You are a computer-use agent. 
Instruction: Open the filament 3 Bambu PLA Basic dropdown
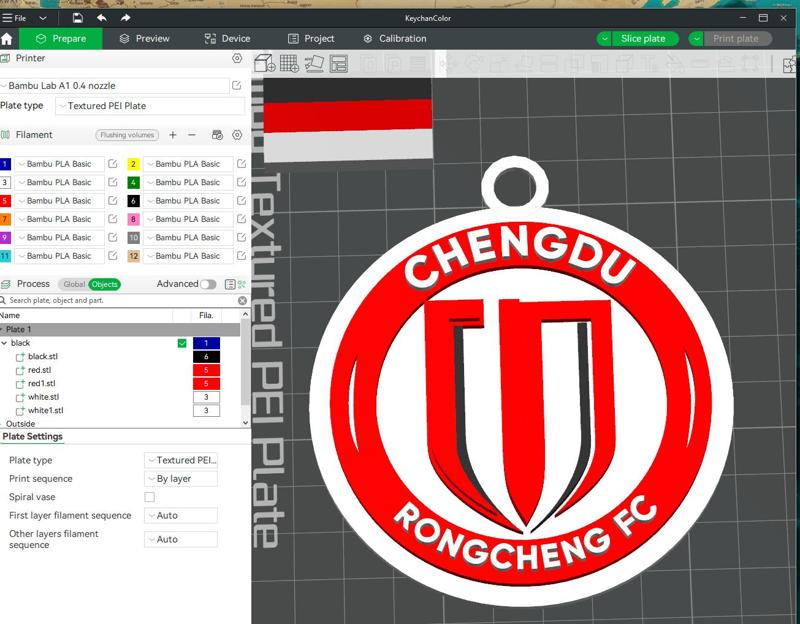pos(59,182)
